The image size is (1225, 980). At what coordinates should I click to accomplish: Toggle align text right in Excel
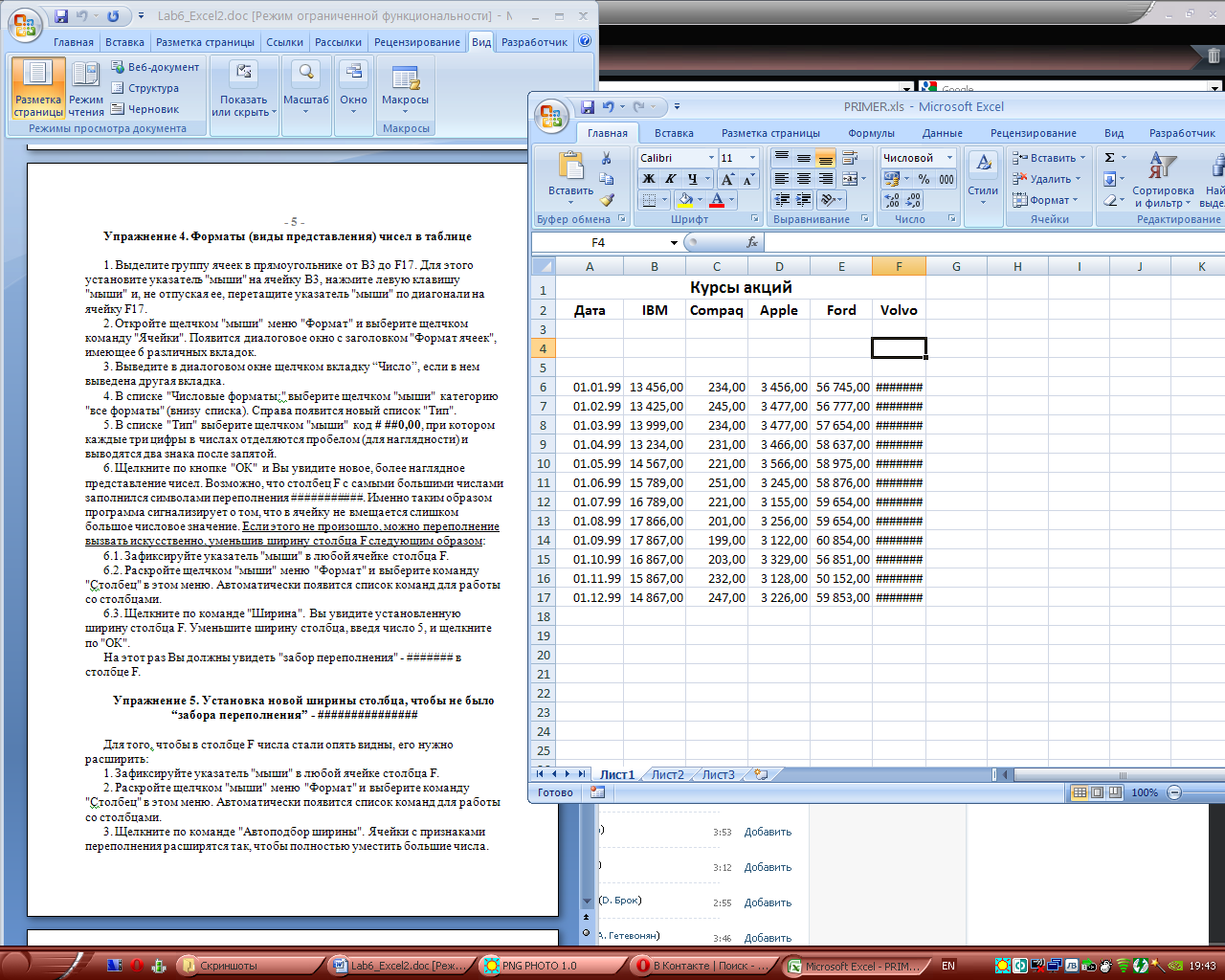[826, 179]
